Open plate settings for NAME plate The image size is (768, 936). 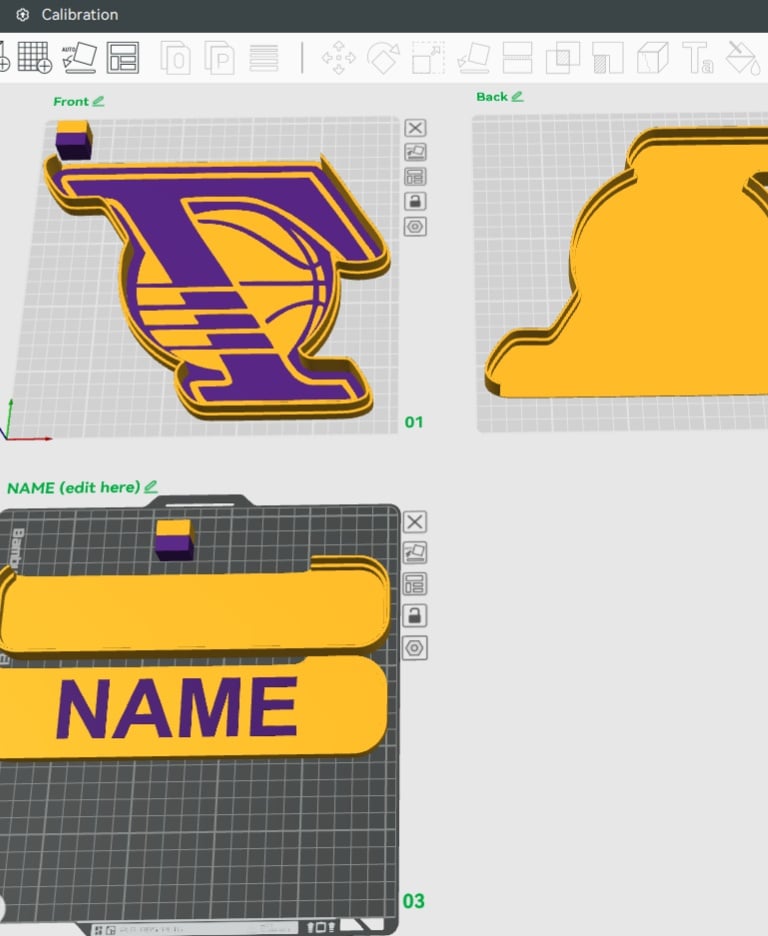[x=415, y=648]
